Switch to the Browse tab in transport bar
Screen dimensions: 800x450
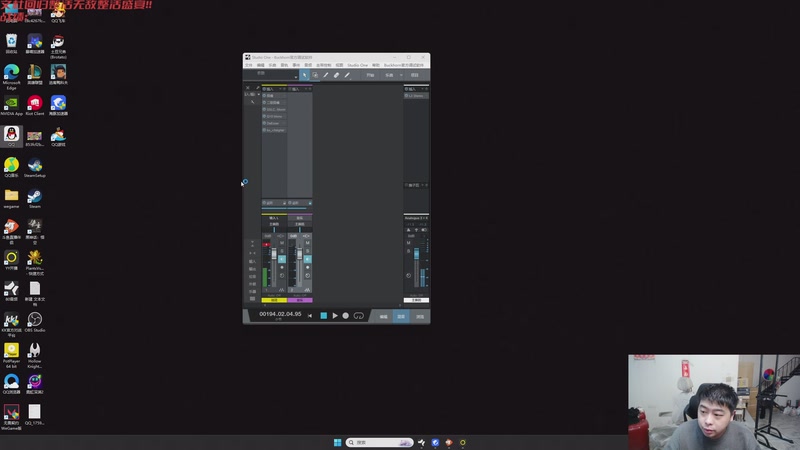(420, 317)
